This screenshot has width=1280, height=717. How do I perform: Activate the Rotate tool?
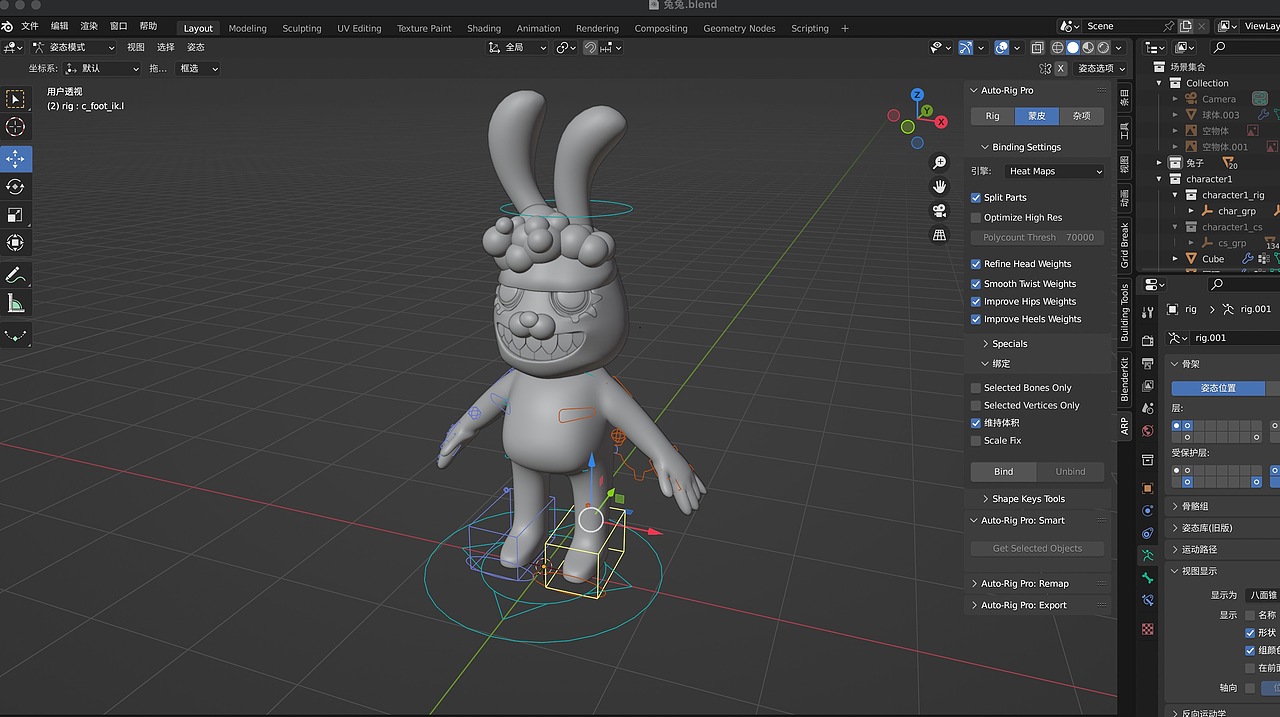[15, 187]
